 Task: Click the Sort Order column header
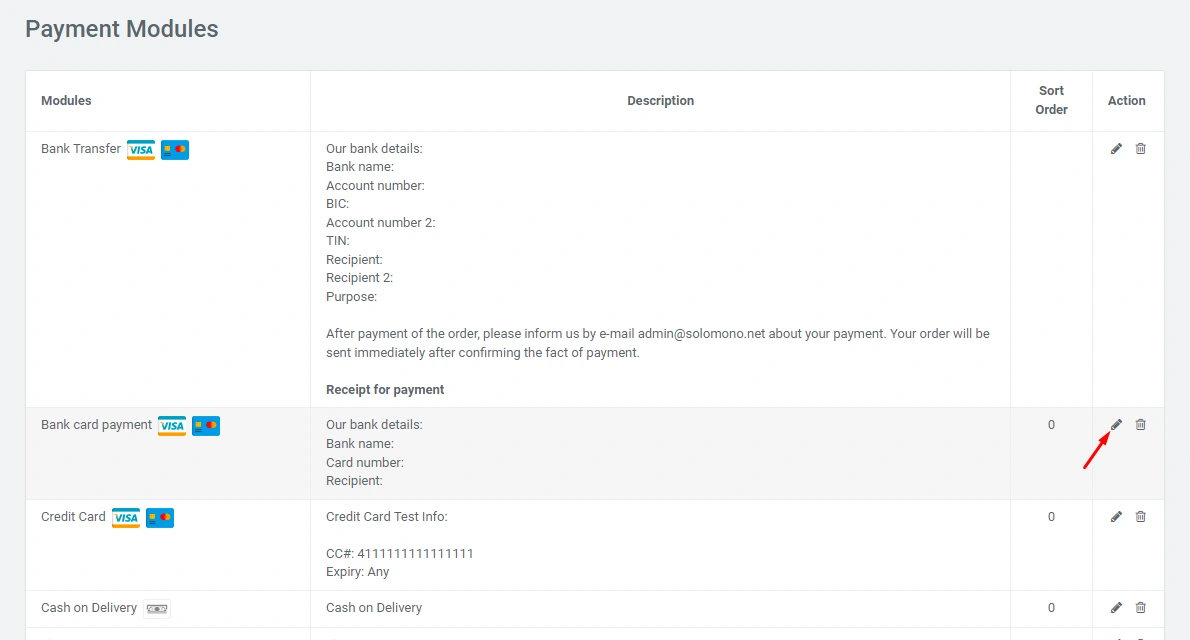coord(1051,100)
